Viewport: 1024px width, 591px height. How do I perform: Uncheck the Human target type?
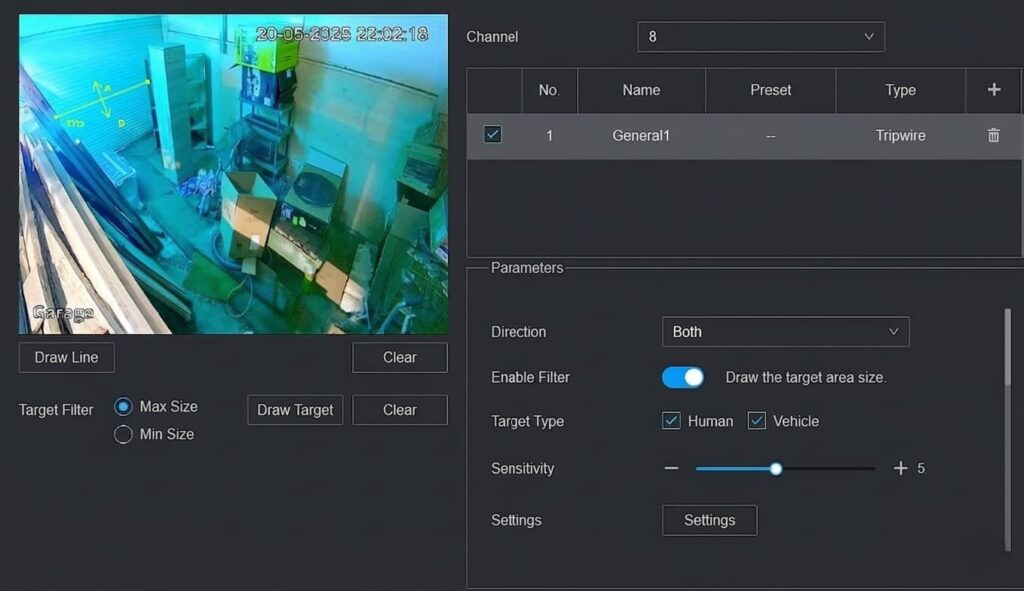(x=671, y=420)
